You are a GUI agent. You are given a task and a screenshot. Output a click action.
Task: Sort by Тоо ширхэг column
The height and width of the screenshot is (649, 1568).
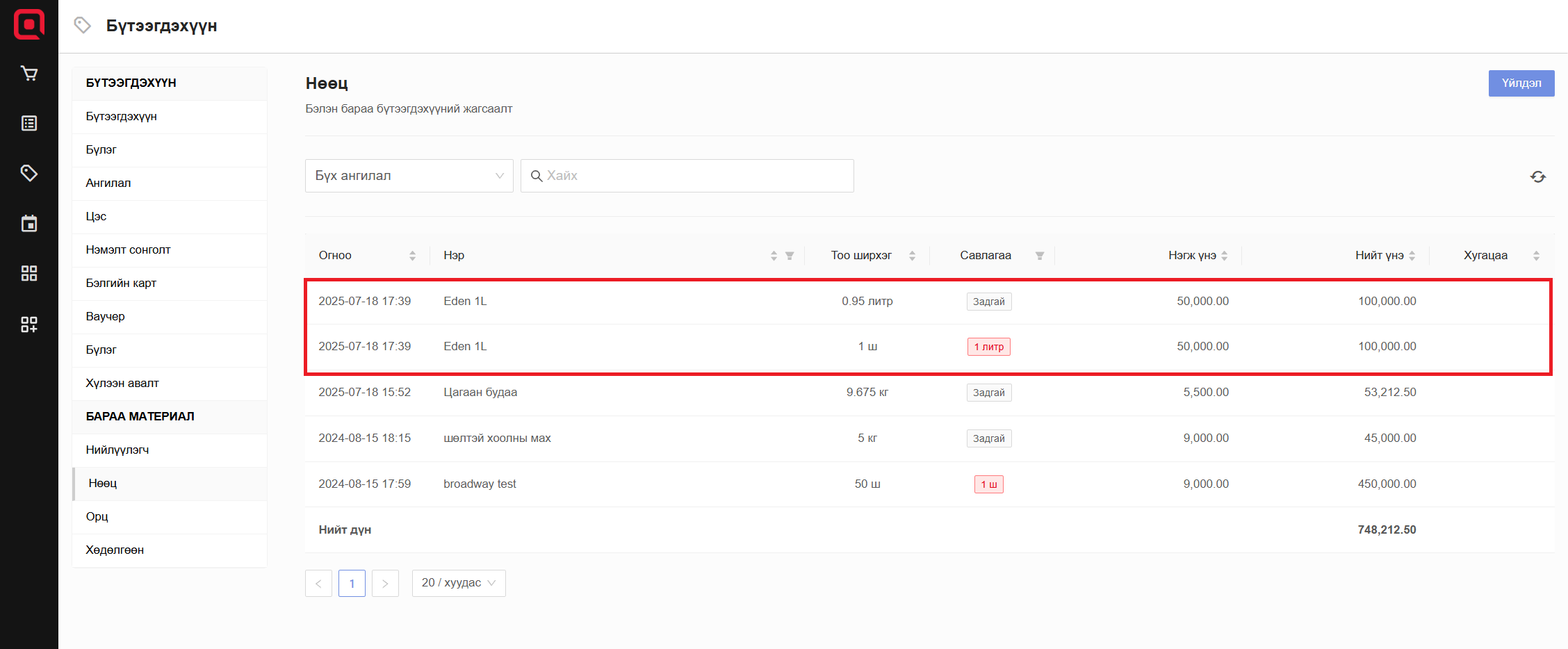coord(912,256)
